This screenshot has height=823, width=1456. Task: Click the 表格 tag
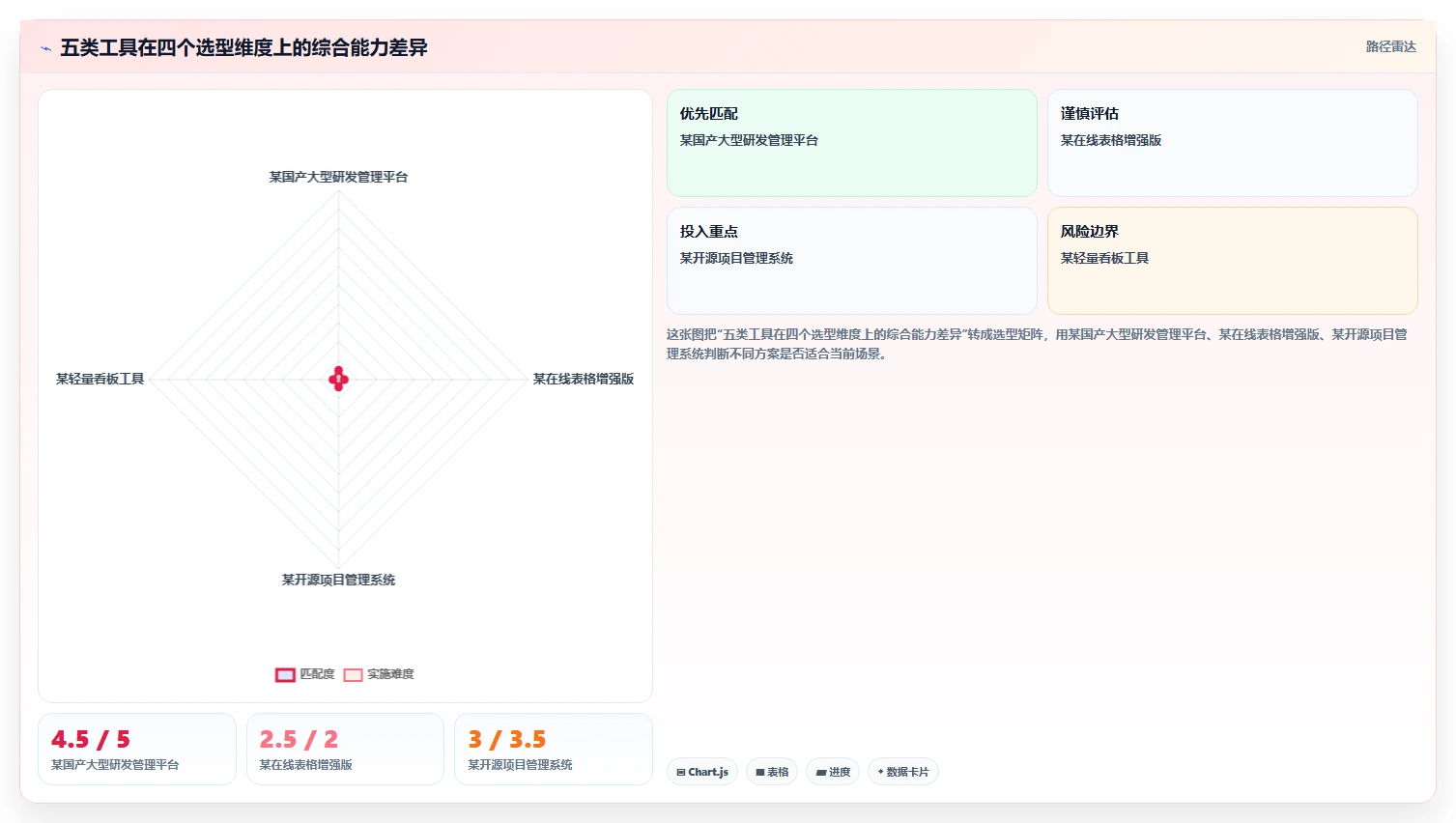tap(772, 772)
